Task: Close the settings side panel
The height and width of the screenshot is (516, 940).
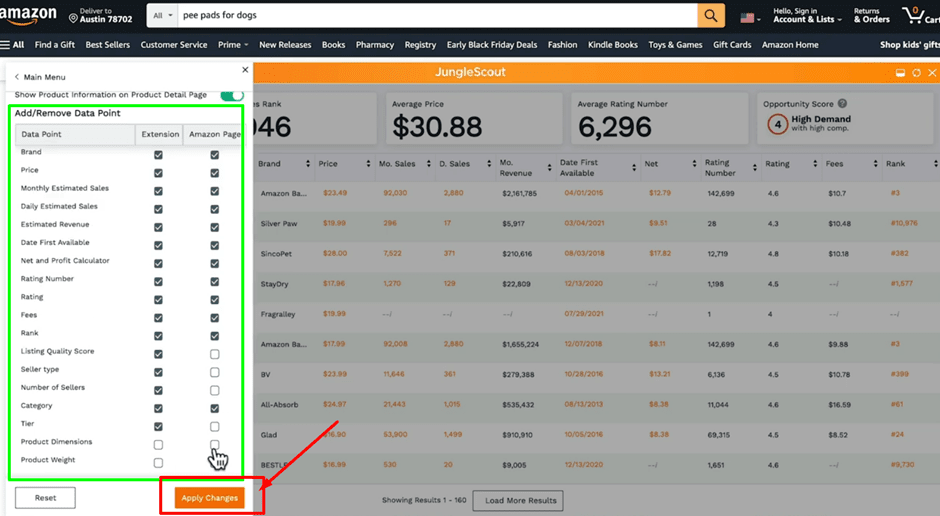Action: click(245, 70)
